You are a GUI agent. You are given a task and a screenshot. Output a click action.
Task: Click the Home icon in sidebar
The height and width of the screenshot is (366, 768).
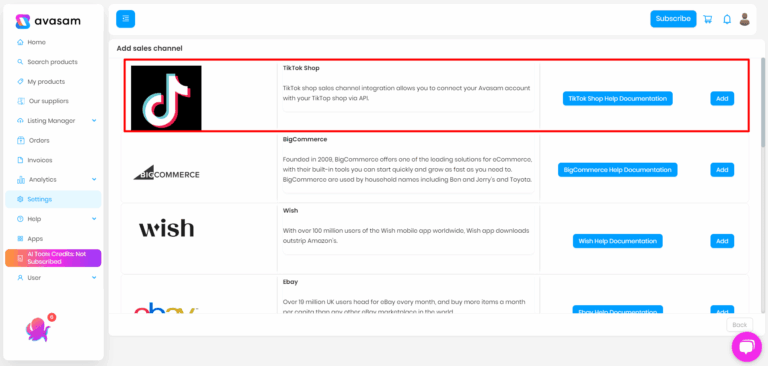tap(20, 42)
